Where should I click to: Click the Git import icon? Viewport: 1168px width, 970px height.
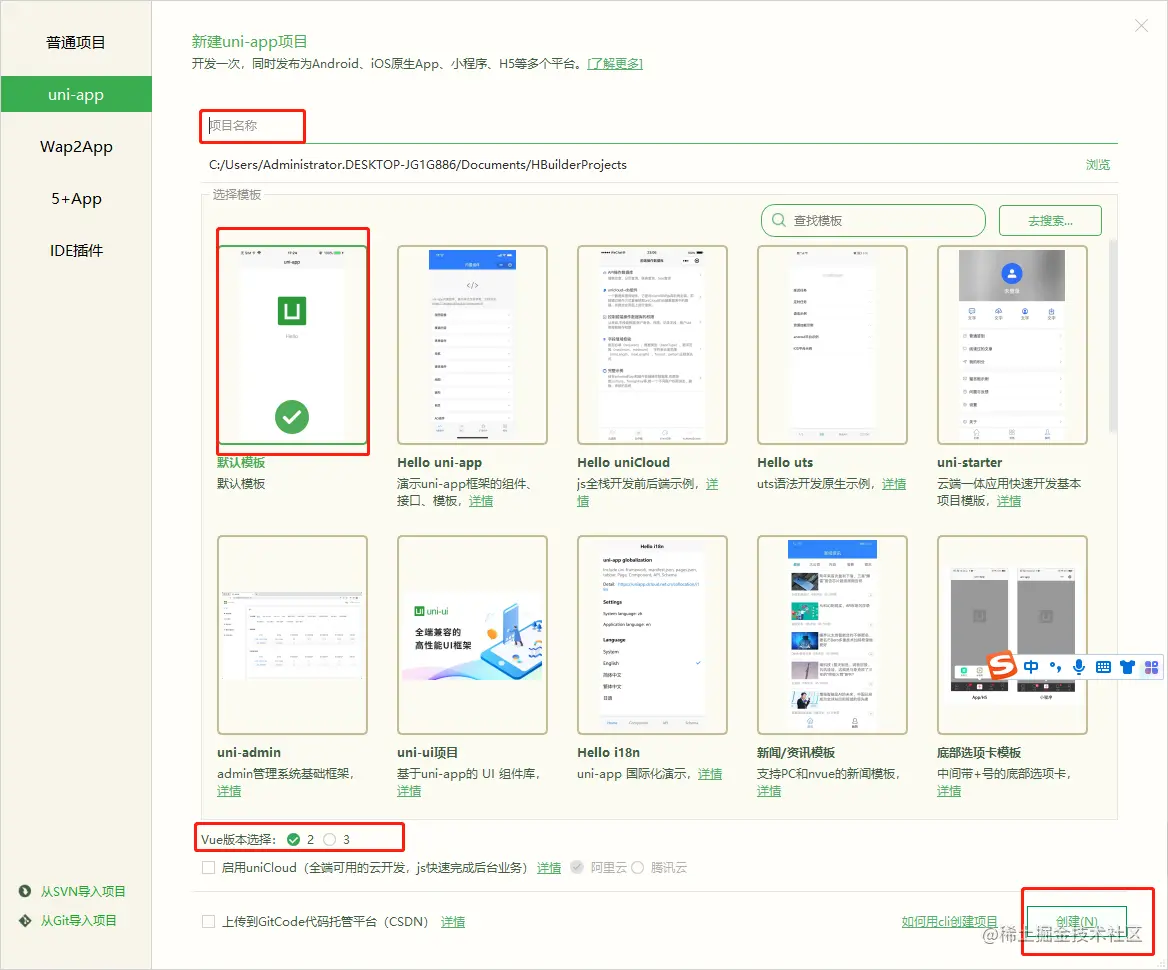pyautogui.click(x=25, y=920)
